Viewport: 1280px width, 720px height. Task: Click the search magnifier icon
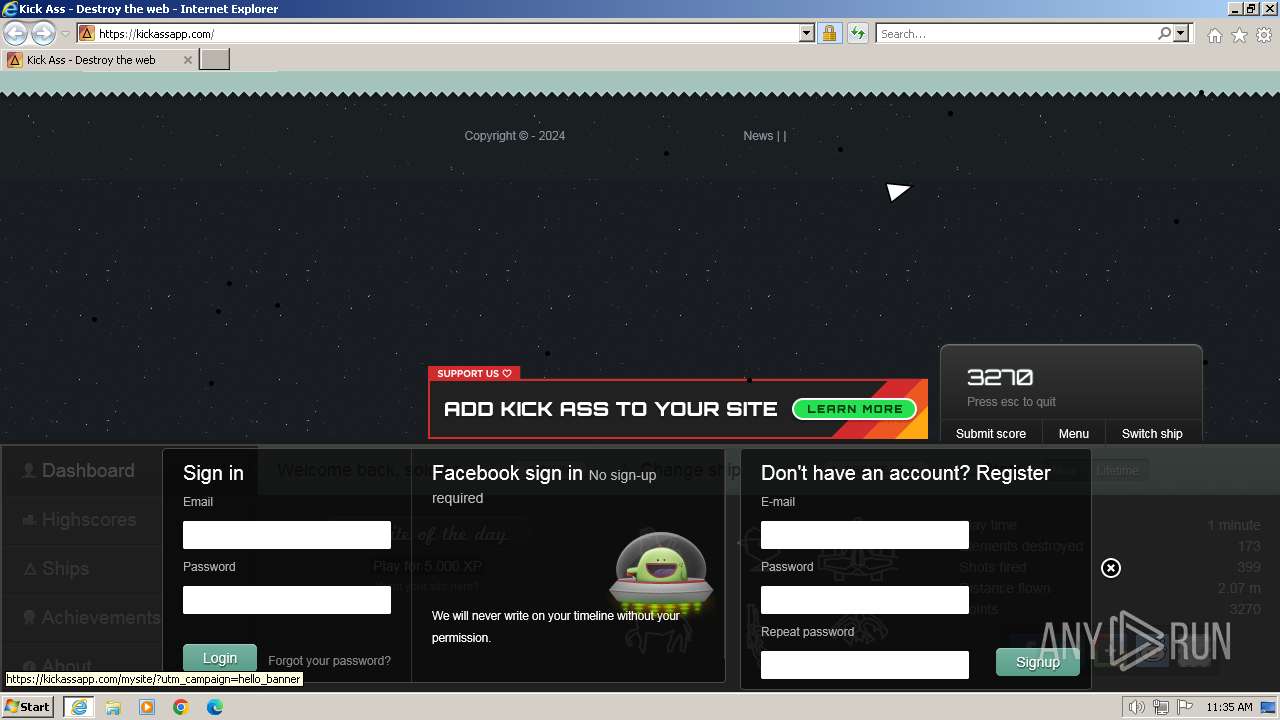point(1164,34)
